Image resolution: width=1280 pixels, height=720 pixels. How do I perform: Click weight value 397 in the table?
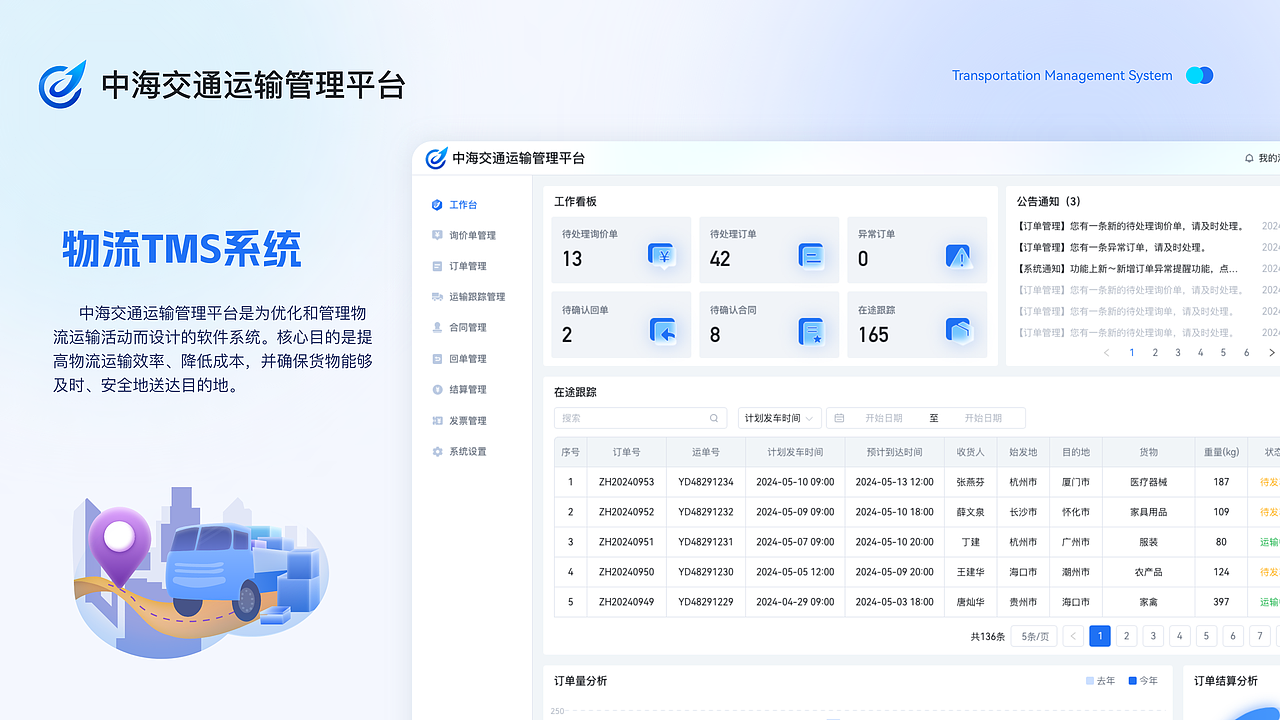tap(1221, 602)
